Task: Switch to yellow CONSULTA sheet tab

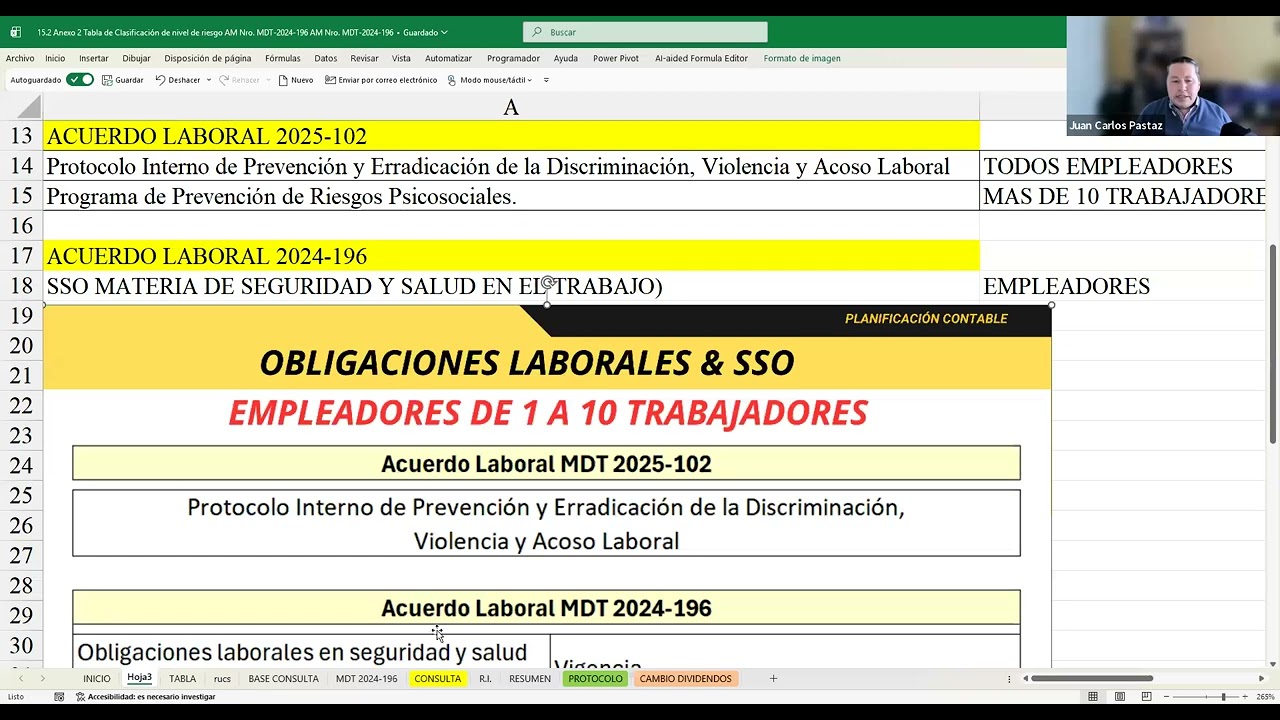Action: click(x=438, y=679)
